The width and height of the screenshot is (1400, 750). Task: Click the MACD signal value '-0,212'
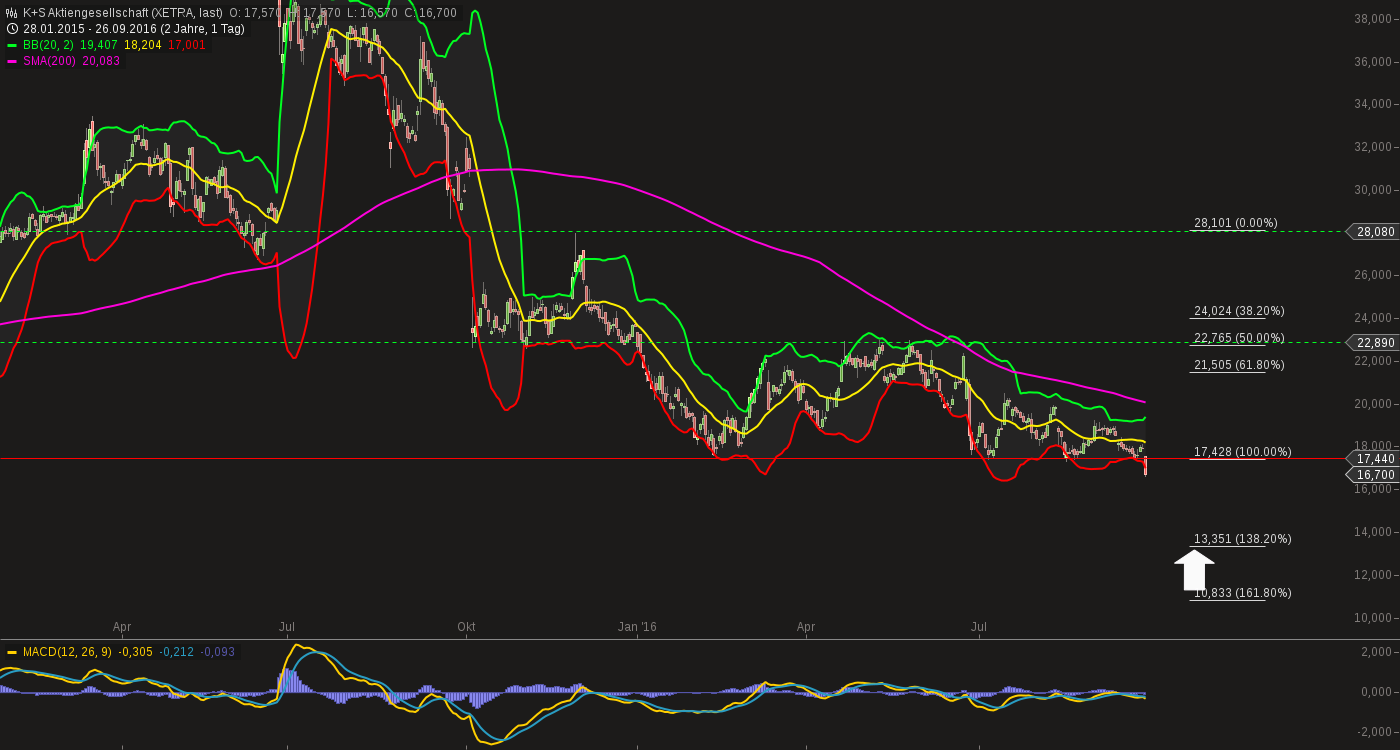(177, 652)
